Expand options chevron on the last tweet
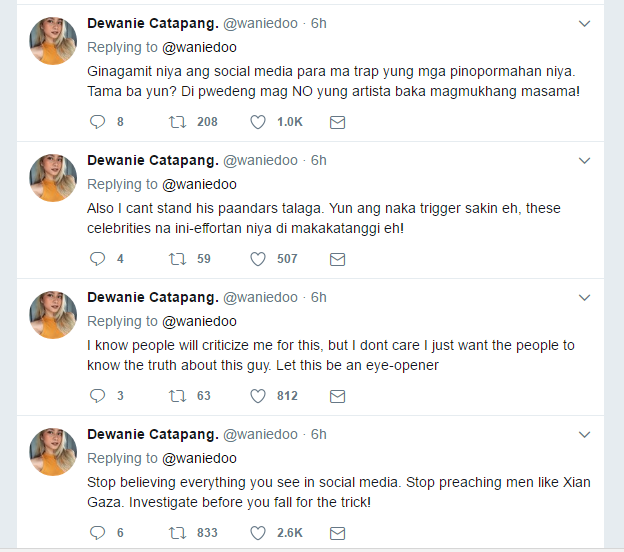 pyautogui.click(x=585, y=434)
